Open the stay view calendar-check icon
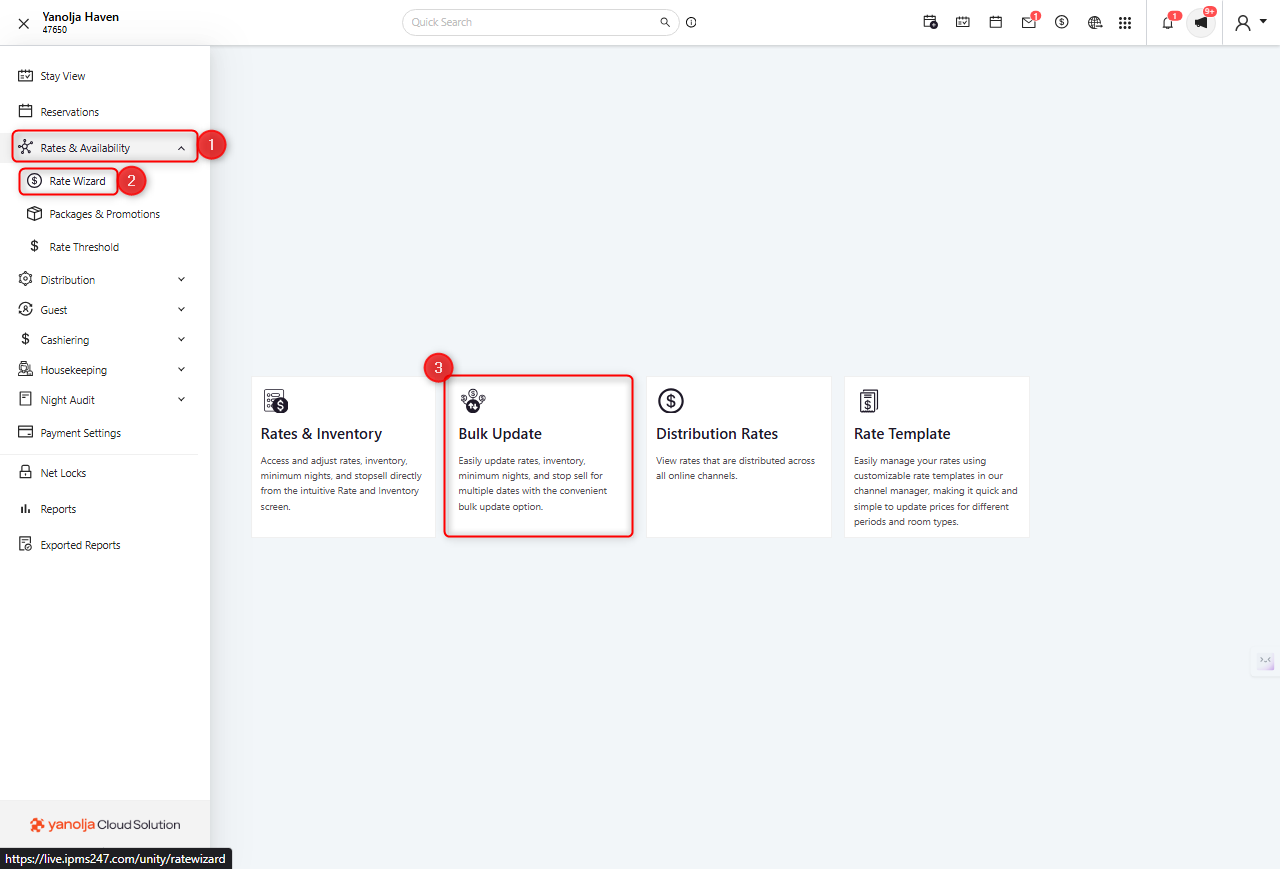 pos(963,22)
